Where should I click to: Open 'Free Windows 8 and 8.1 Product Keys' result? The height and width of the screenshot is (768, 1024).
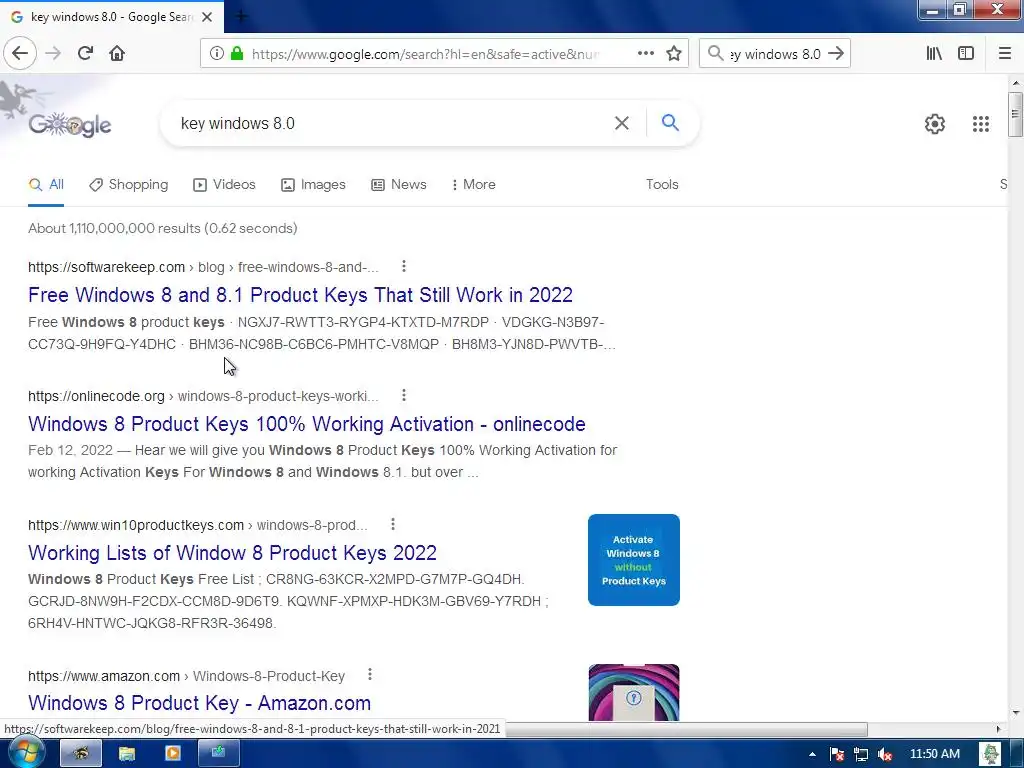300,295
